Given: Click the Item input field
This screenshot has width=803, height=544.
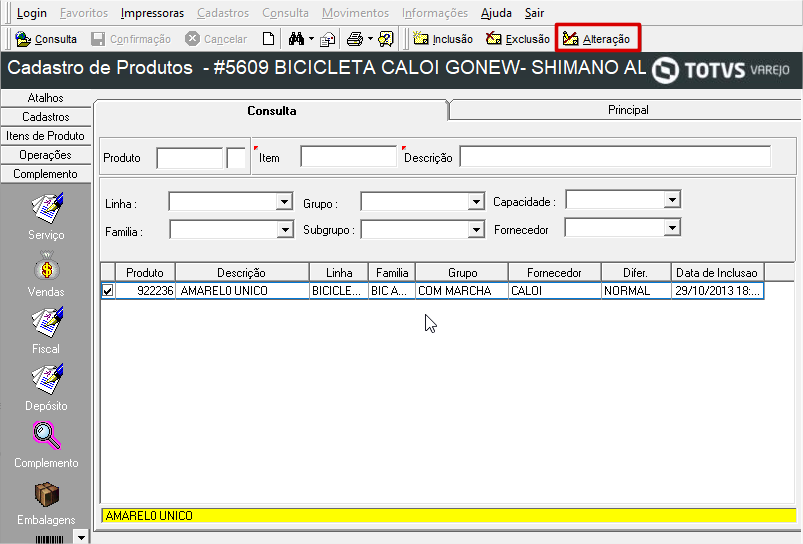Looking at the screenshot, I should (x=348, y=156).
